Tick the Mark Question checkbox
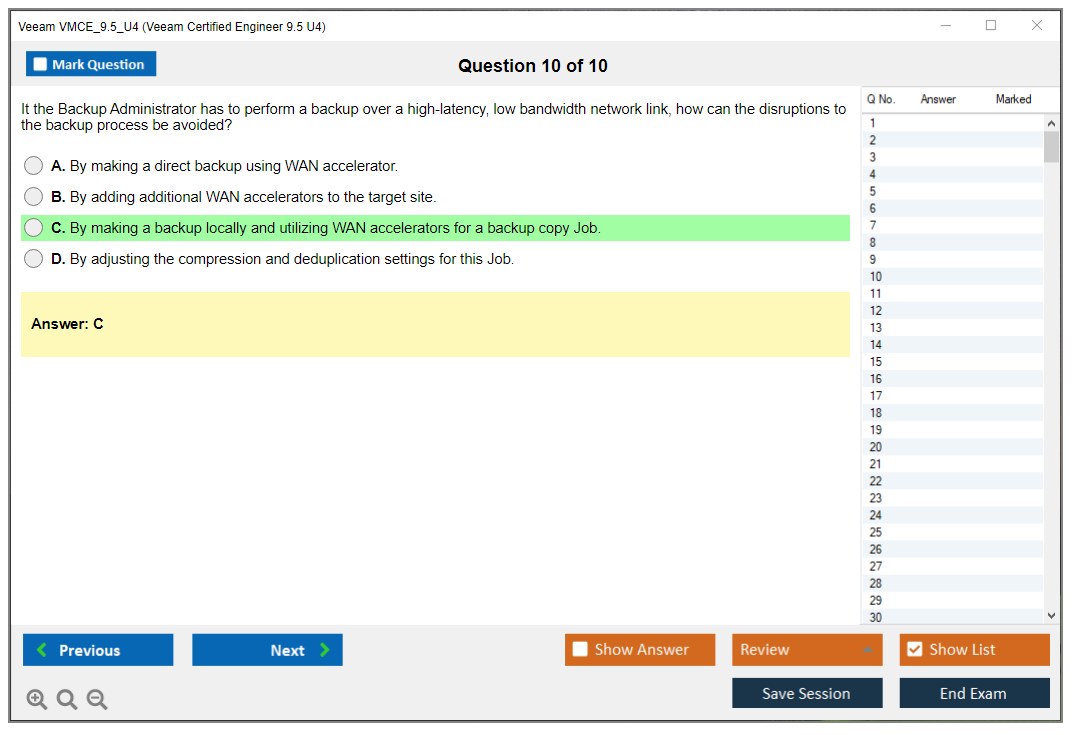This screenshot has width=1075, height=735. (41, 65)
